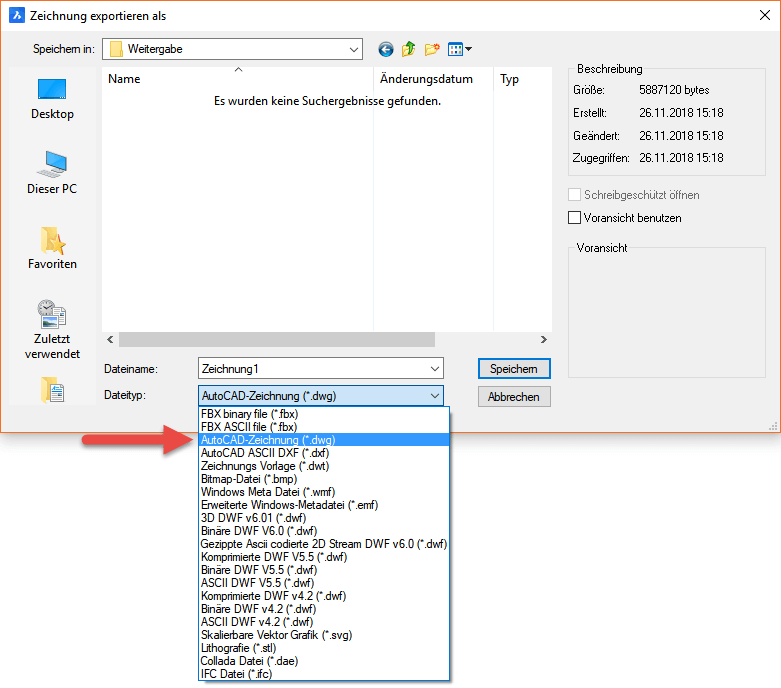Create a new folder
The height and width of the screenshot is (688, 781).
pos(432,49)
